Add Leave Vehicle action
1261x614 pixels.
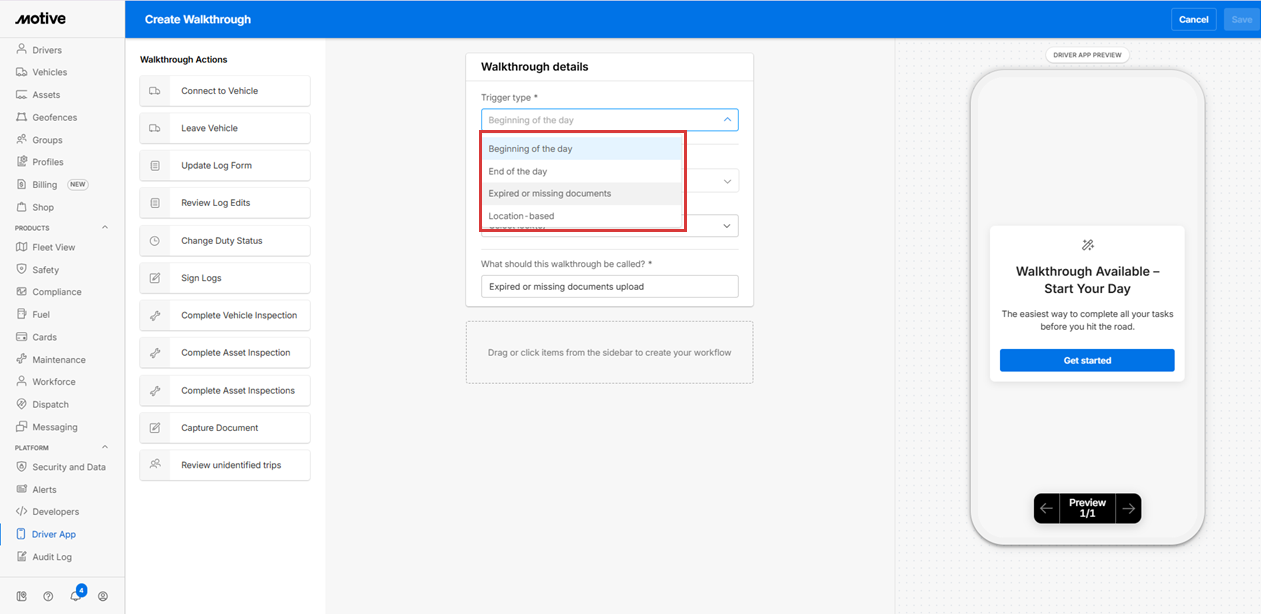[225, 128]
